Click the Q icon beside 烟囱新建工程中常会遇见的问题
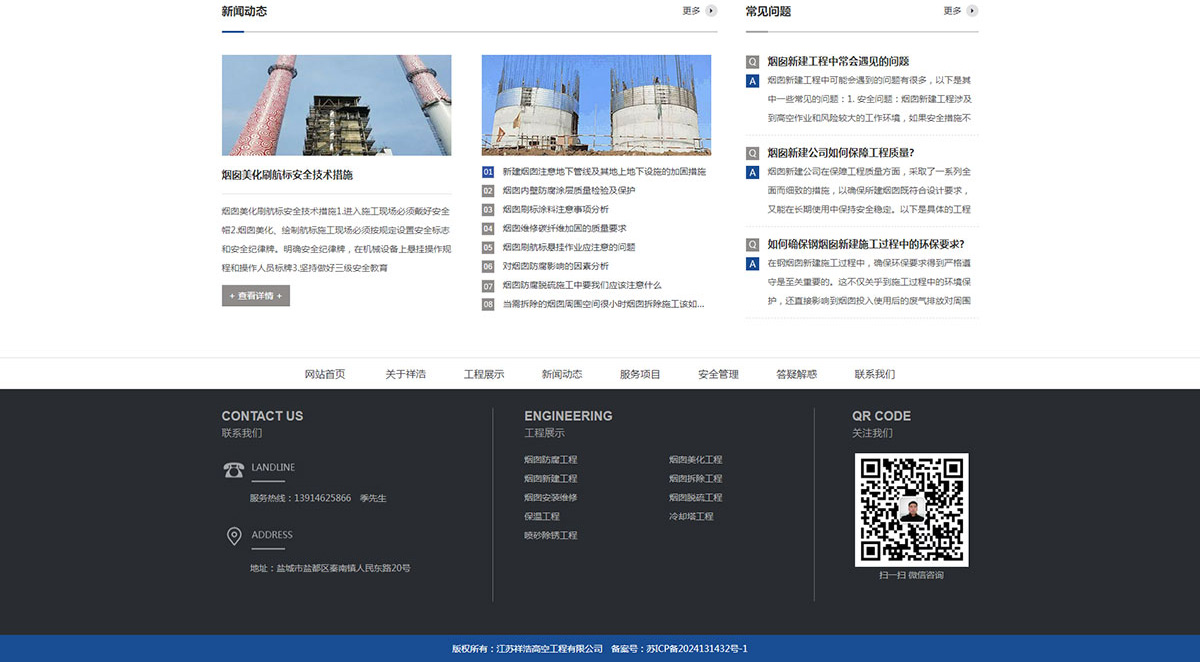Screen dimensions: 1200x662 (753, 62)
